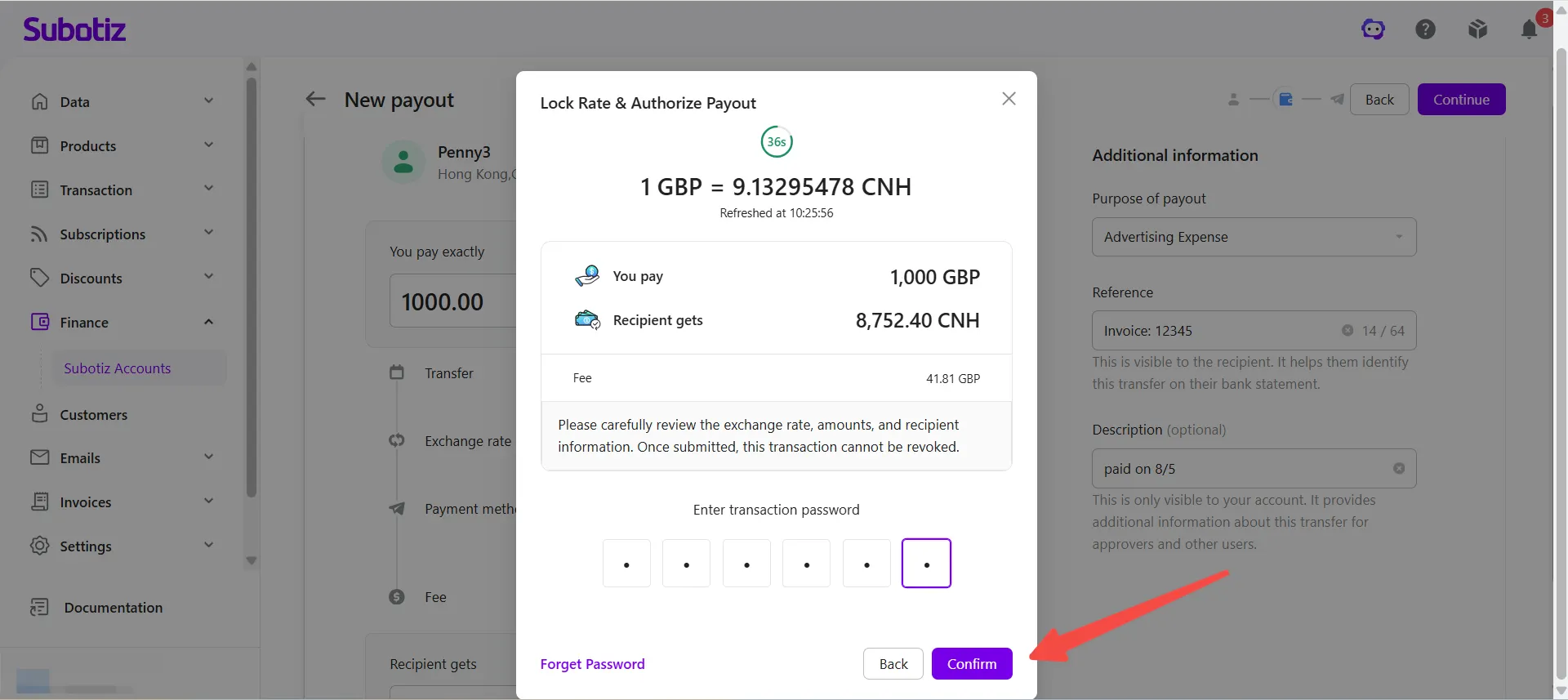Click the Back button in the dialog
The width and height of the screenshot is (1568, 700).
pyautogui.click(x=893, y=664)
